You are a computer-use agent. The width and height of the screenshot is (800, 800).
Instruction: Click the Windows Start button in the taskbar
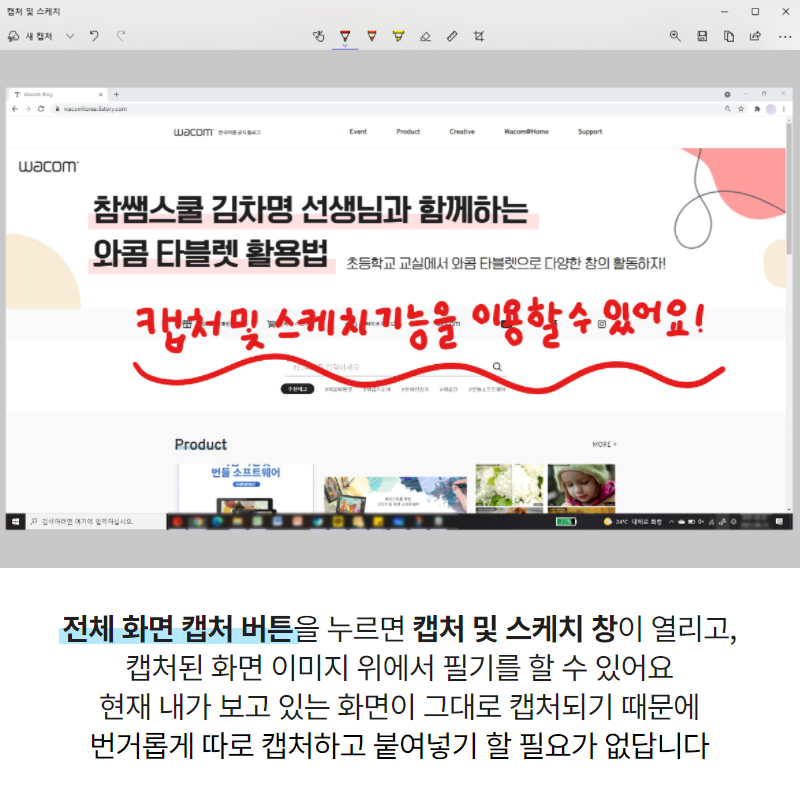[x=15, y=521]
